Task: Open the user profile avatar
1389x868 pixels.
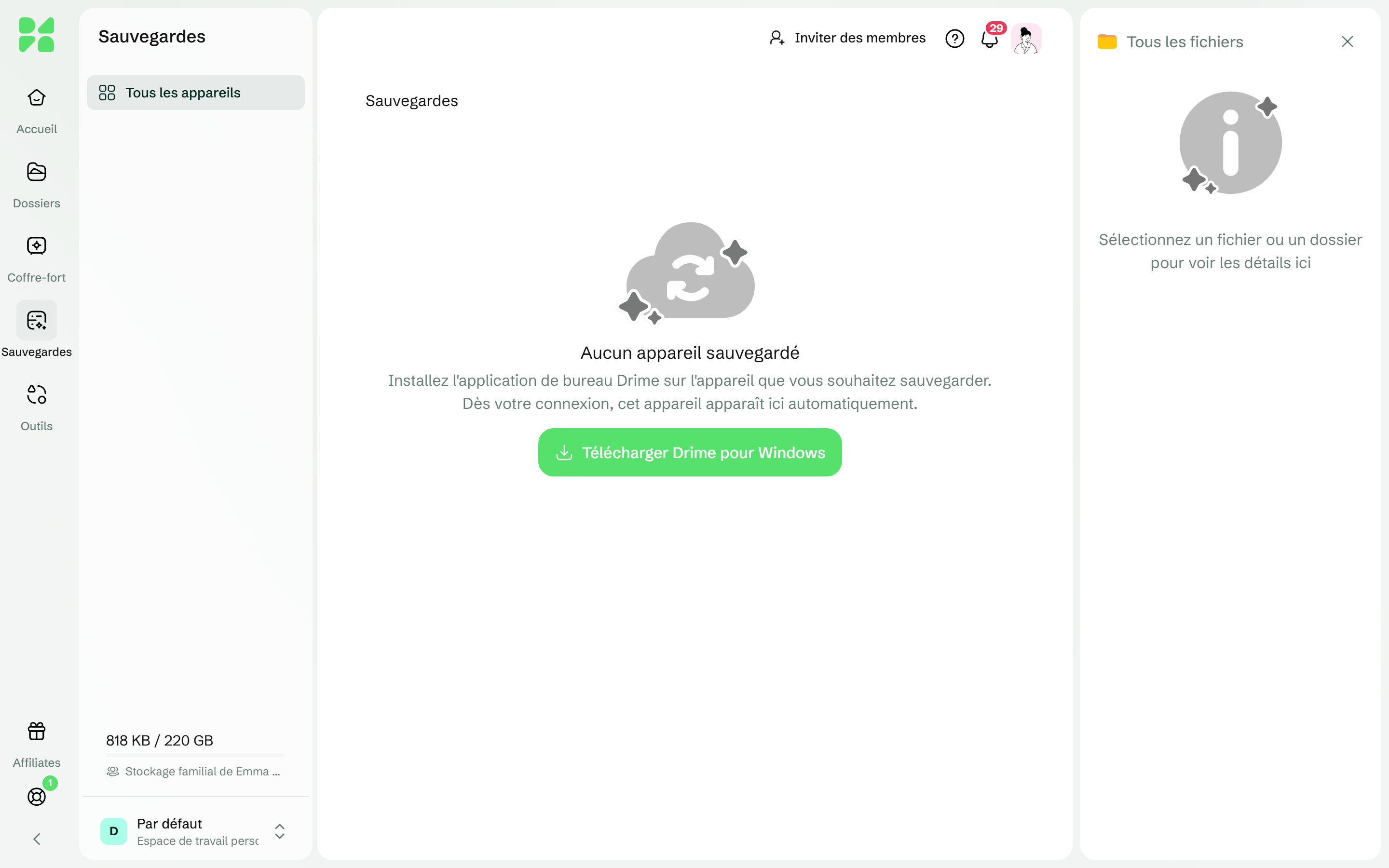Action: 1026,39
